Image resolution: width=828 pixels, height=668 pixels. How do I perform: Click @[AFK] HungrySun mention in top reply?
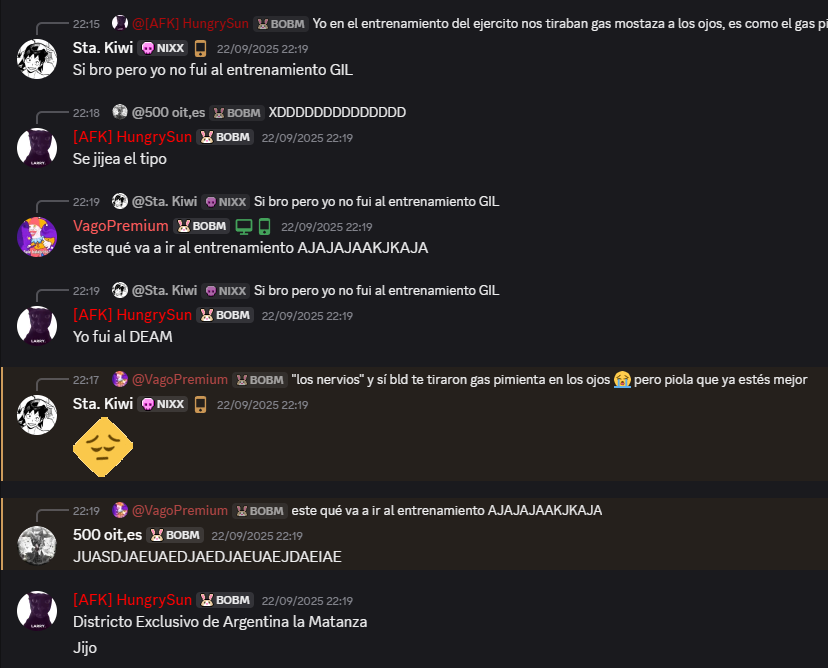tap(190, 24)
